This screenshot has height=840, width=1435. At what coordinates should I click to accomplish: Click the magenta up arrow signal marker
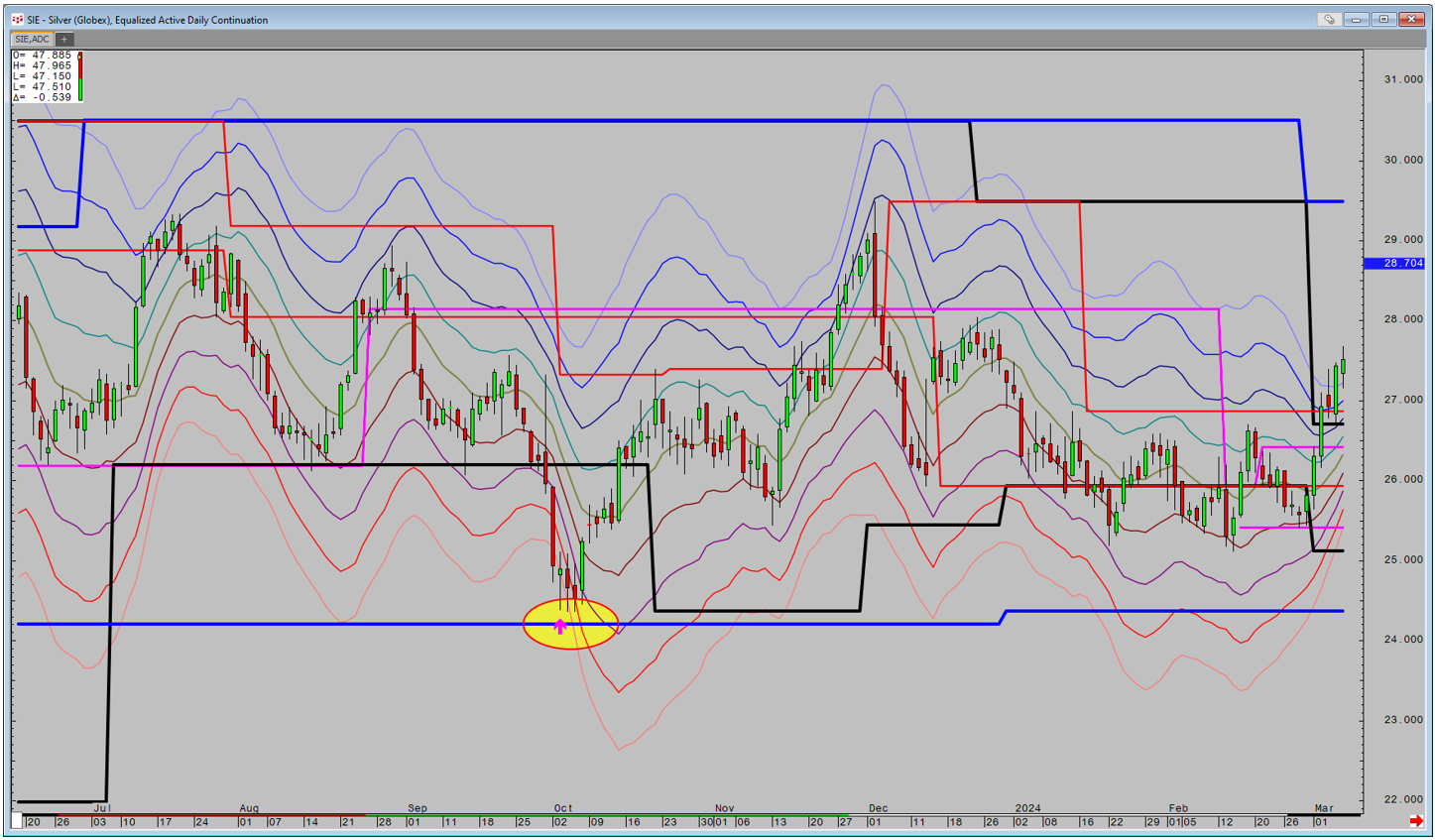(x=560, y=627)
